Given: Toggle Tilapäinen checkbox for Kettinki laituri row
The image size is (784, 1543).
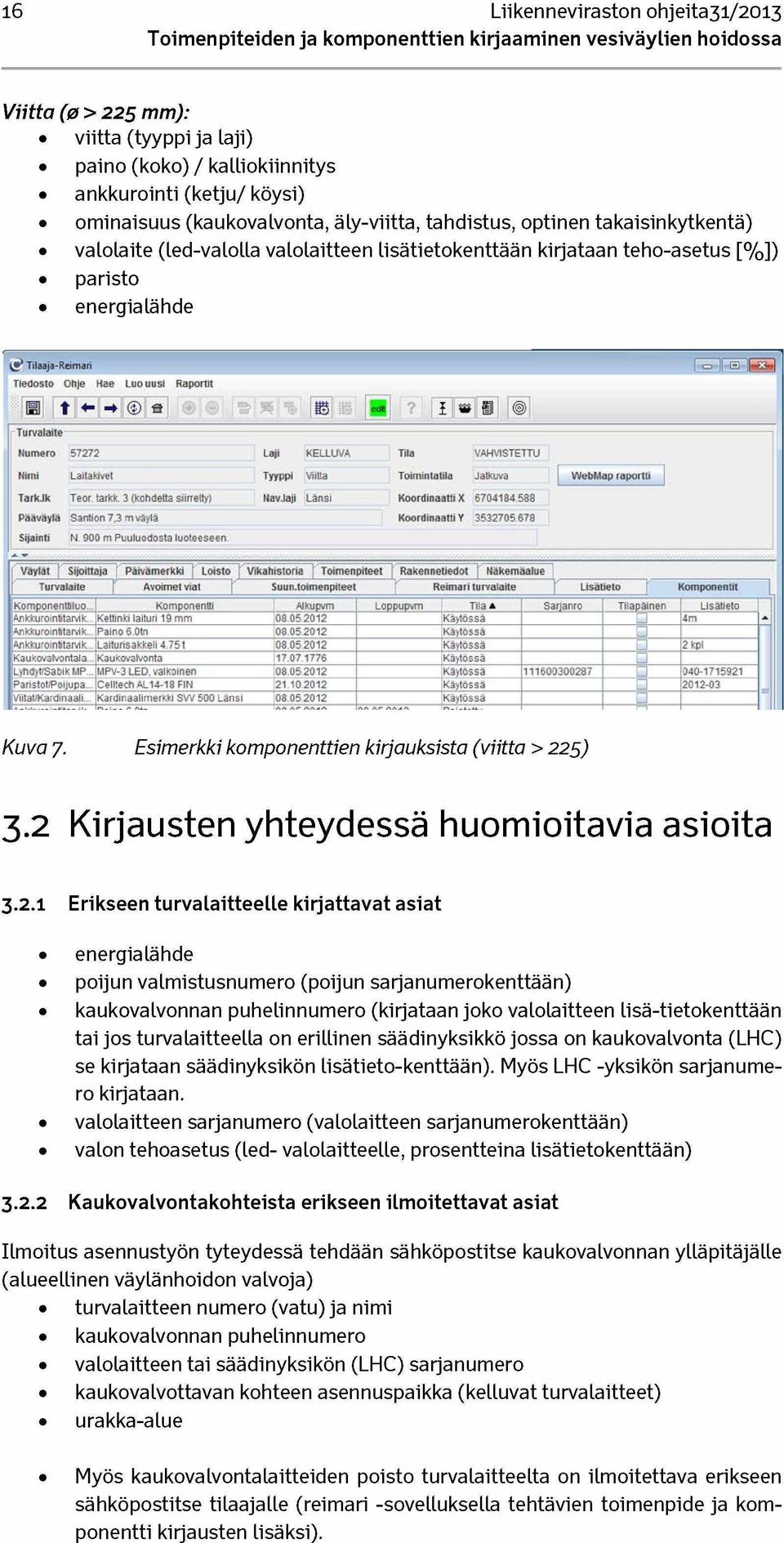Looking at the screenshot, I should [x=642, y=618].
